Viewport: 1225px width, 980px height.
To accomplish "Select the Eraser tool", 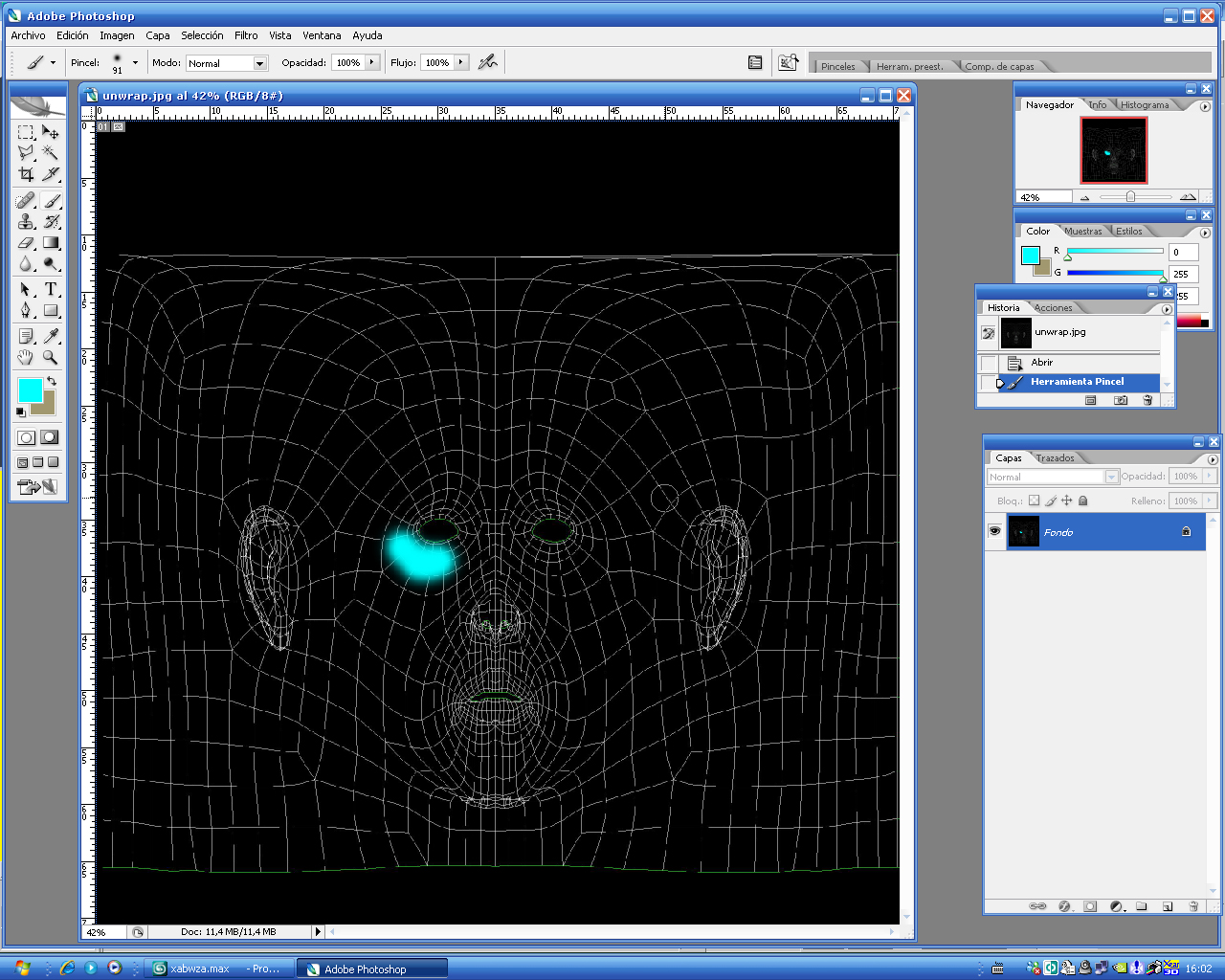I will click(x=26, y=243).
